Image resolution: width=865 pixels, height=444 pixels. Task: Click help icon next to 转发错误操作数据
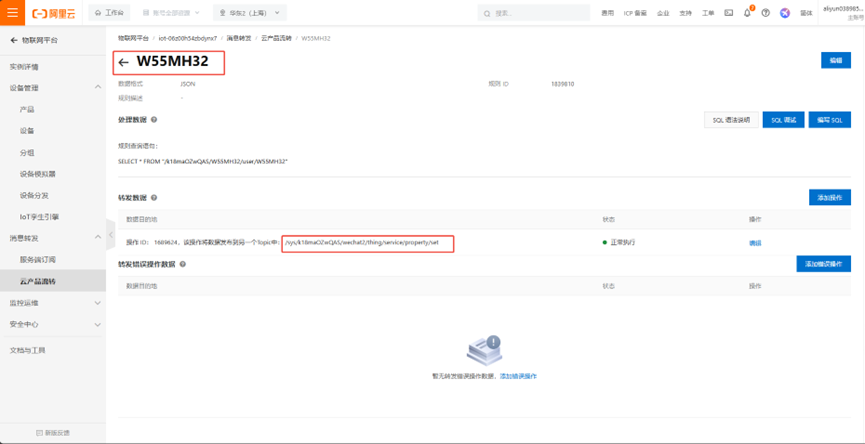[x=182, y=264]
